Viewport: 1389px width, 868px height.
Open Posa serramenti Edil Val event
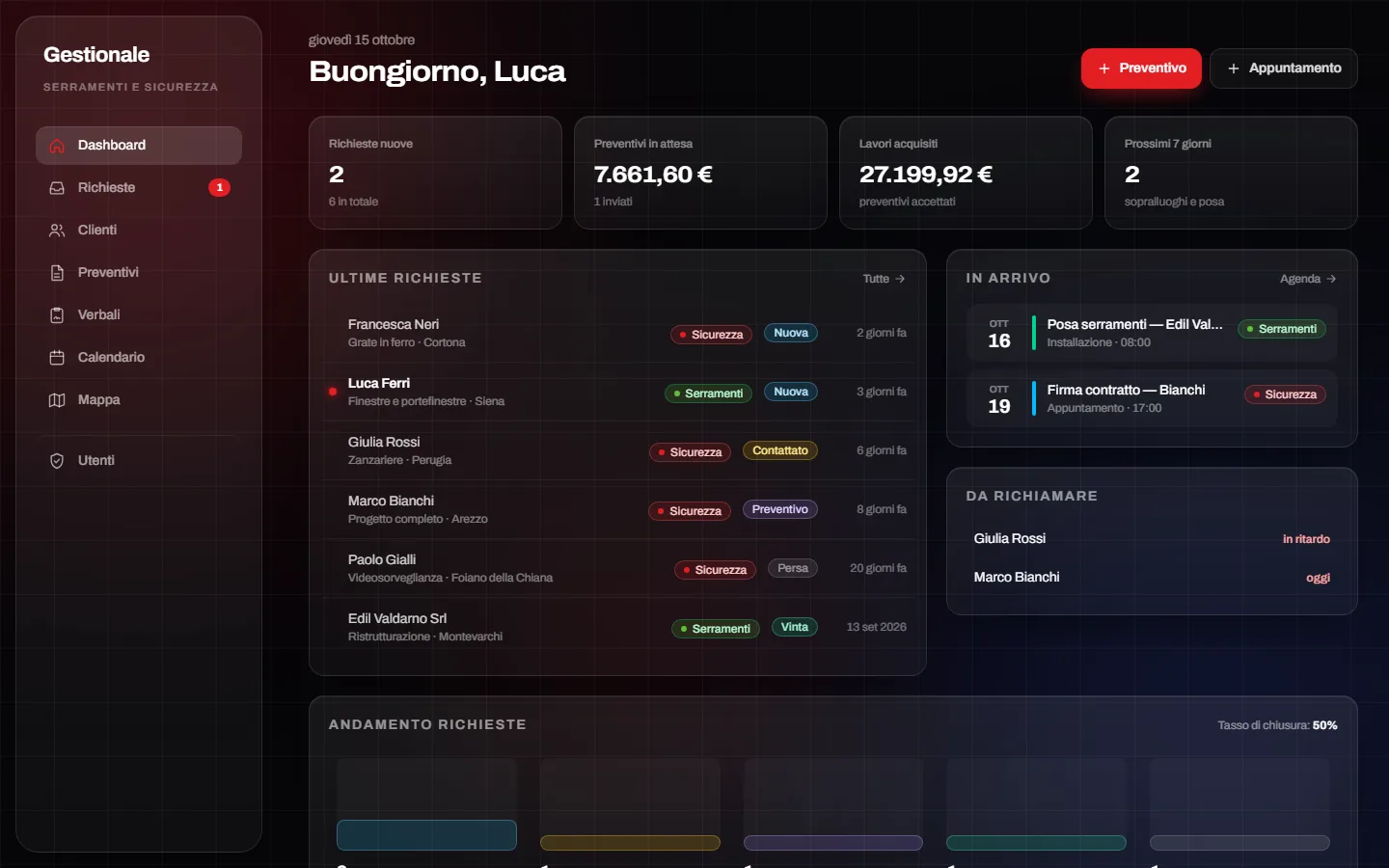1152,333
